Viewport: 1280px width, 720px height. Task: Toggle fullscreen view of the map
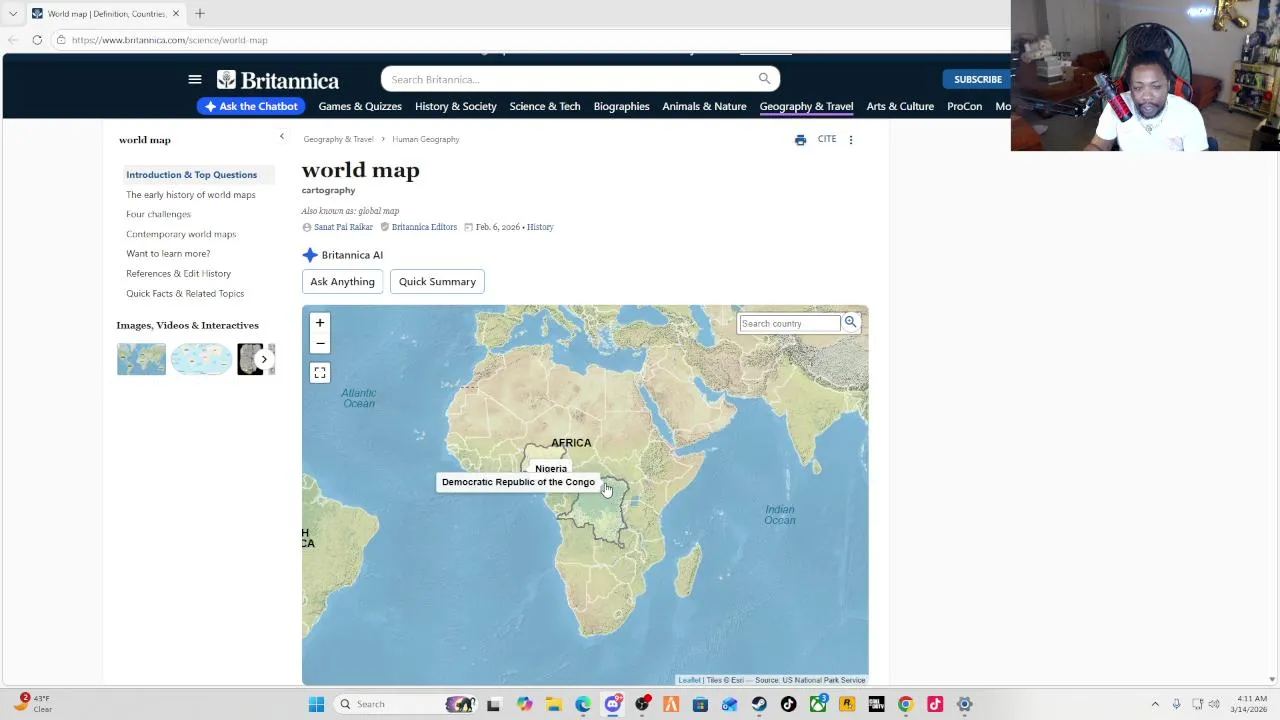[320, 373]
